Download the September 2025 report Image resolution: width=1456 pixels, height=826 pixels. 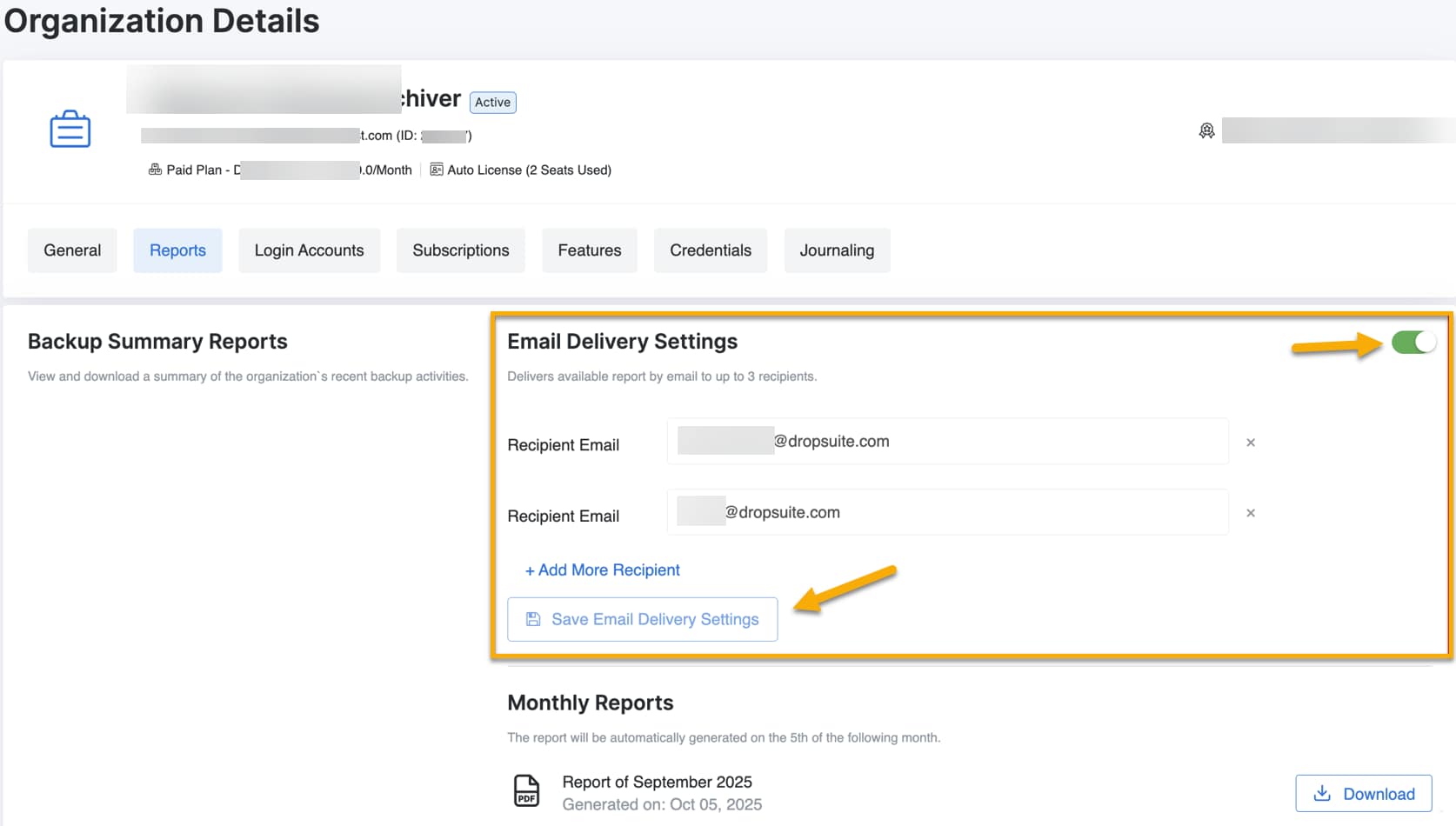click(x=1363, y=794)
